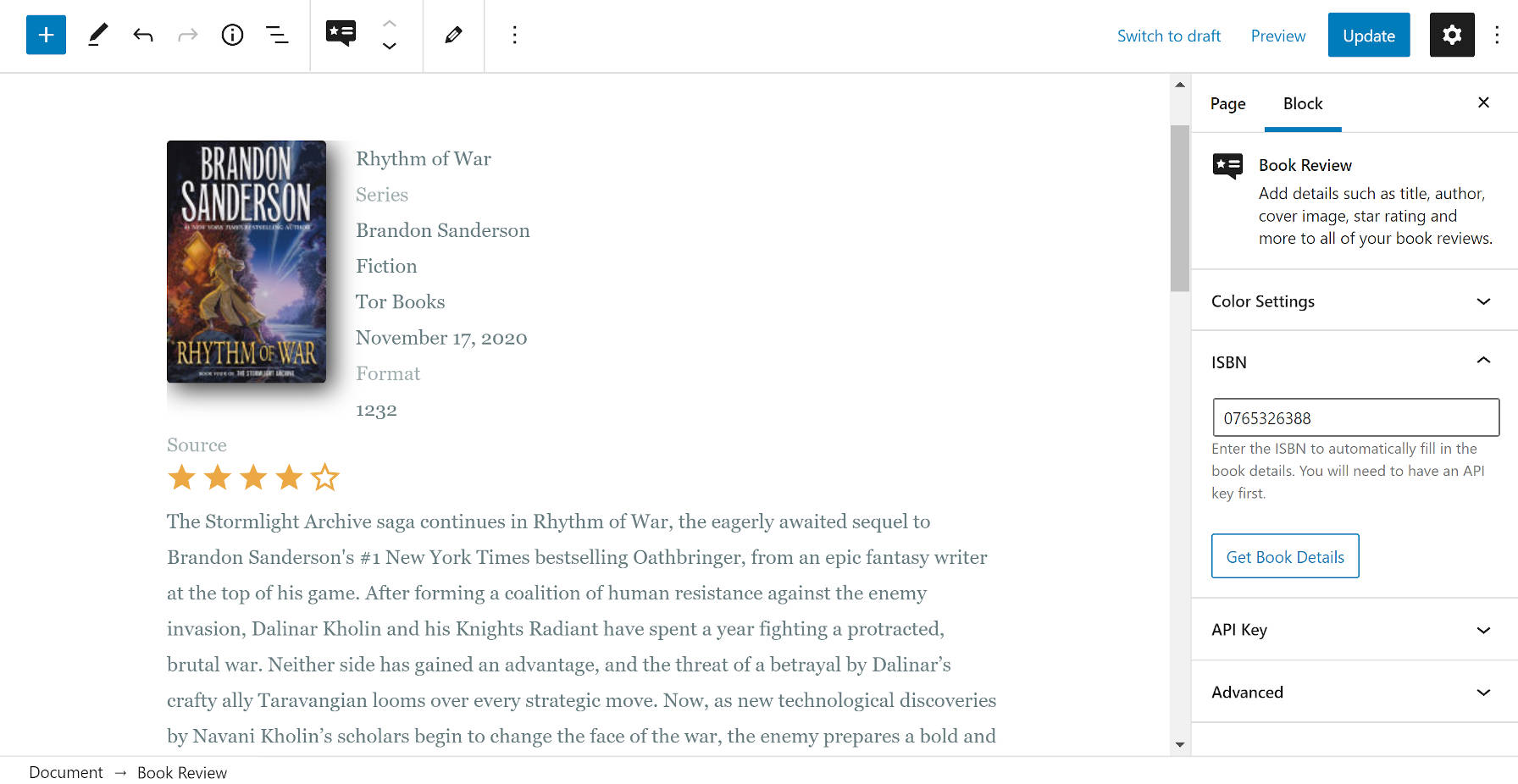Open the block options menu
Screen dimensions: 1518x784
tap(514, 35)
